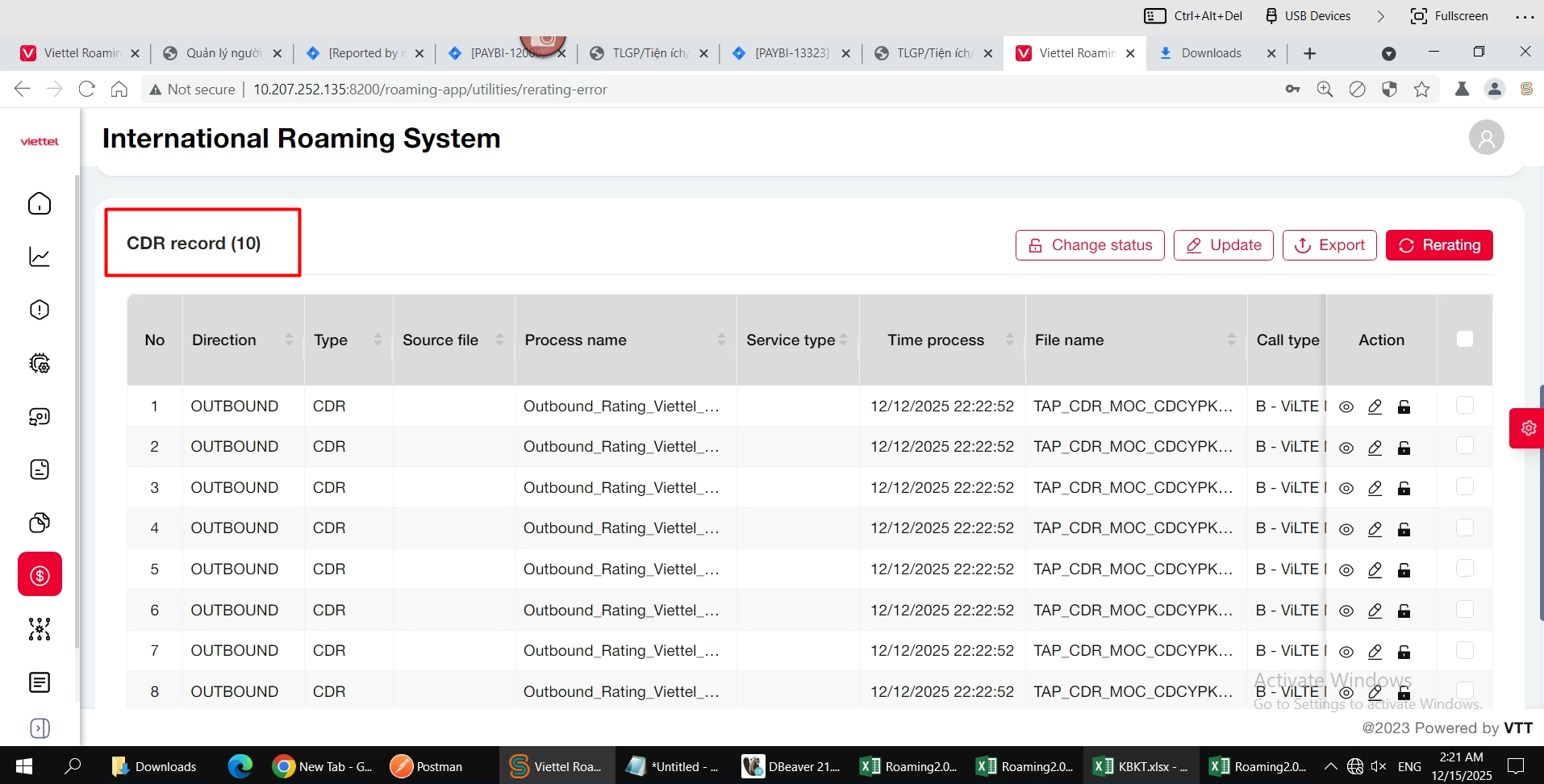Sort by Direction column arrows

289,340
